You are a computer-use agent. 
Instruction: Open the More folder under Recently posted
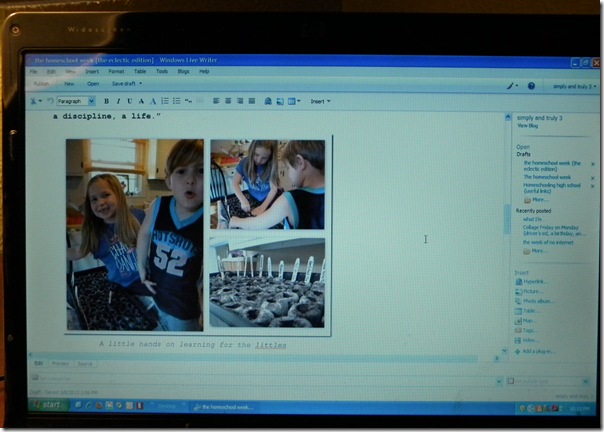(x=535, y=251)
